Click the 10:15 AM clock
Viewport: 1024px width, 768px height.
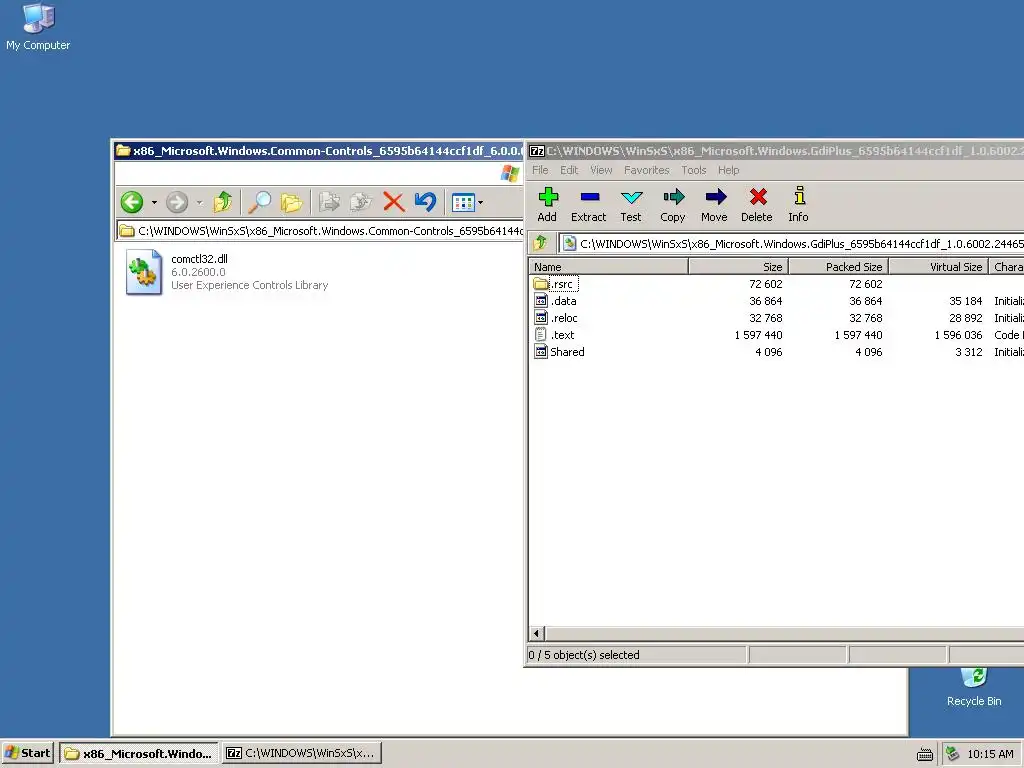(x=990, y=754)
